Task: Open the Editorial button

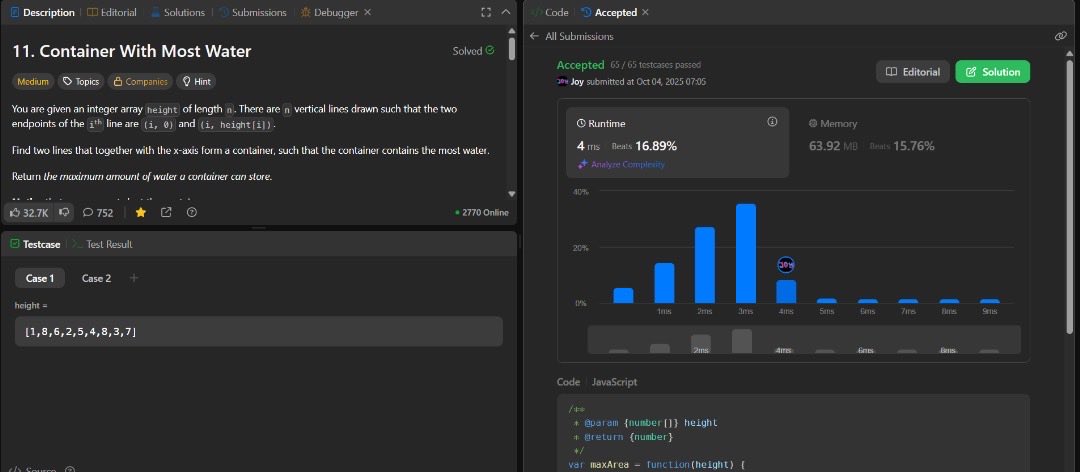Action: 913,72
